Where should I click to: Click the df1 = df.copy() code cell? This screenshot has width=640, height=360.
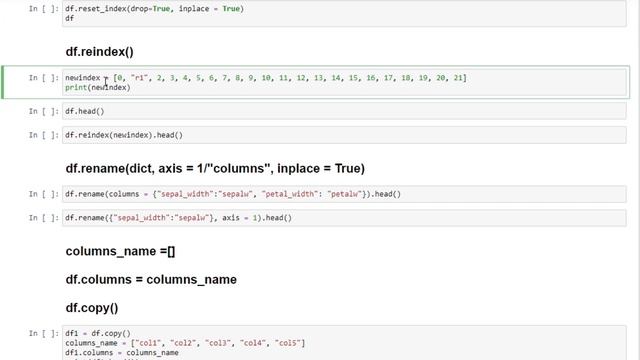pyautogui.click(x=344, y=343)
